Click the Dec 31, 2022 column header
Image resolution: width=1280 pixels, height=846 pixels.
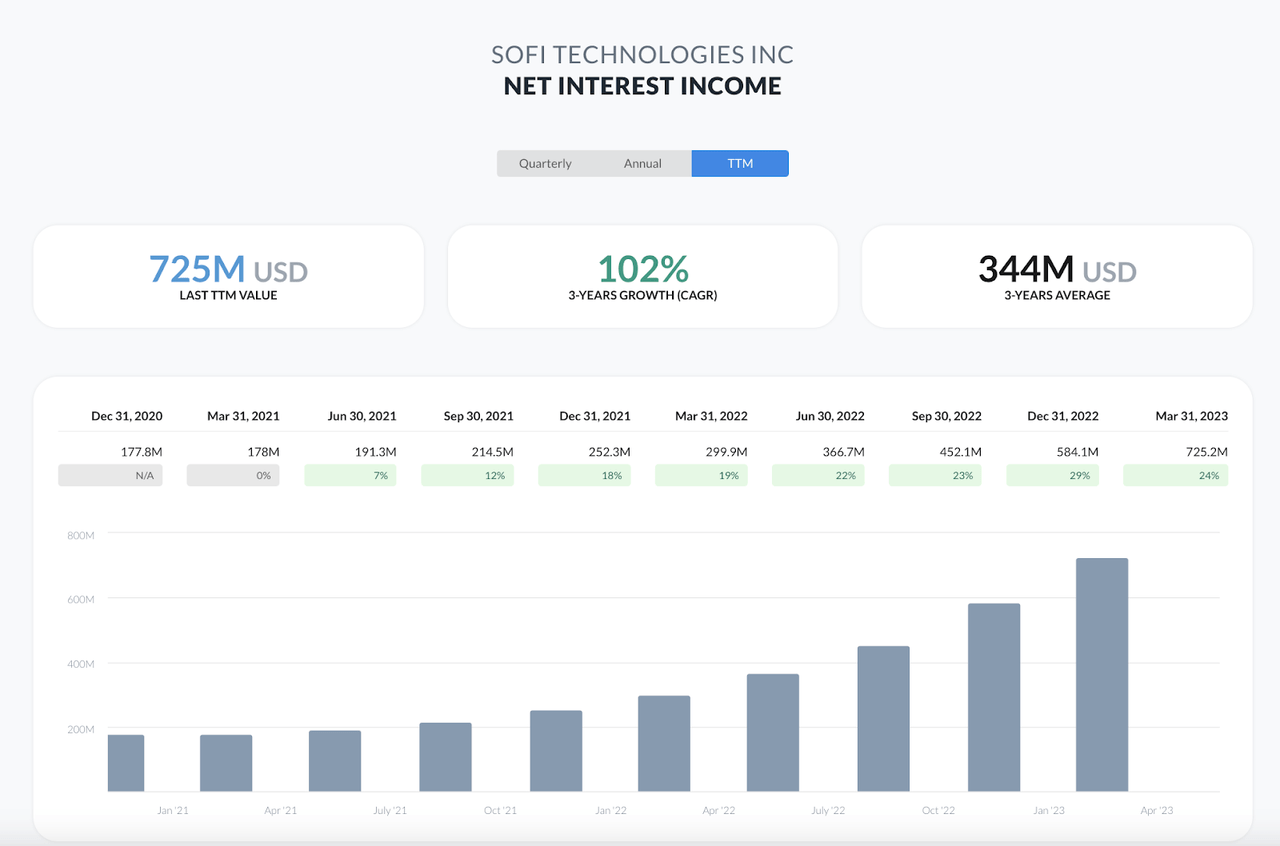[x=1063, y=416]
